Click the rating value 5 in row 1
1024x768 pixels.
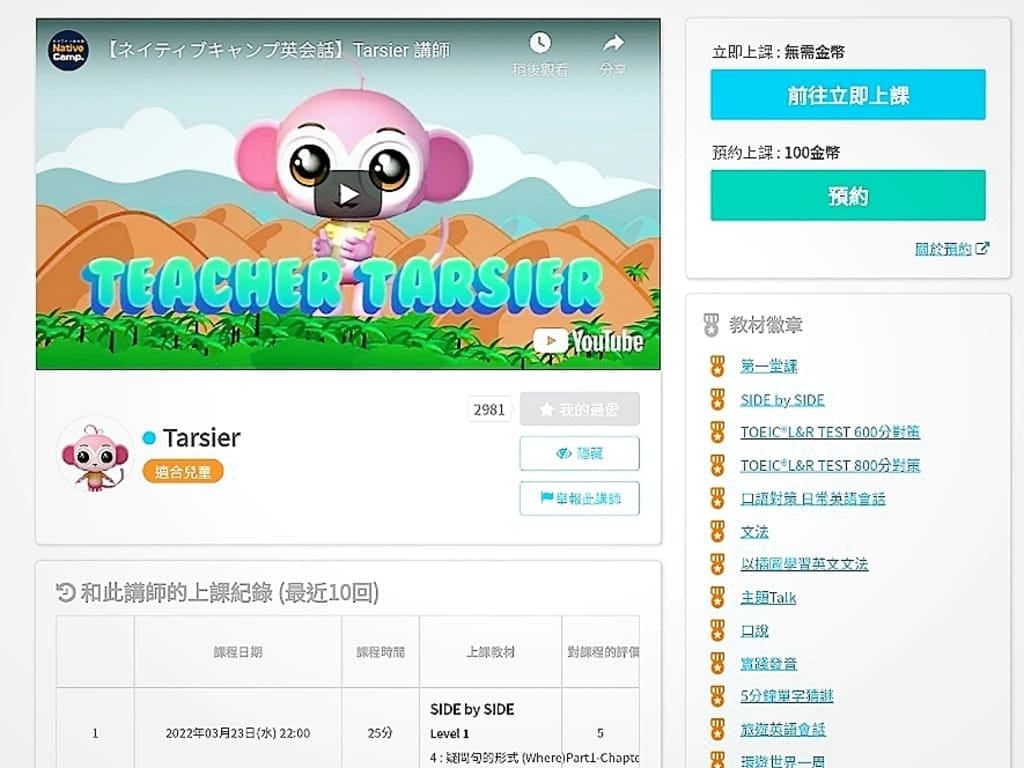coord(600,733)
